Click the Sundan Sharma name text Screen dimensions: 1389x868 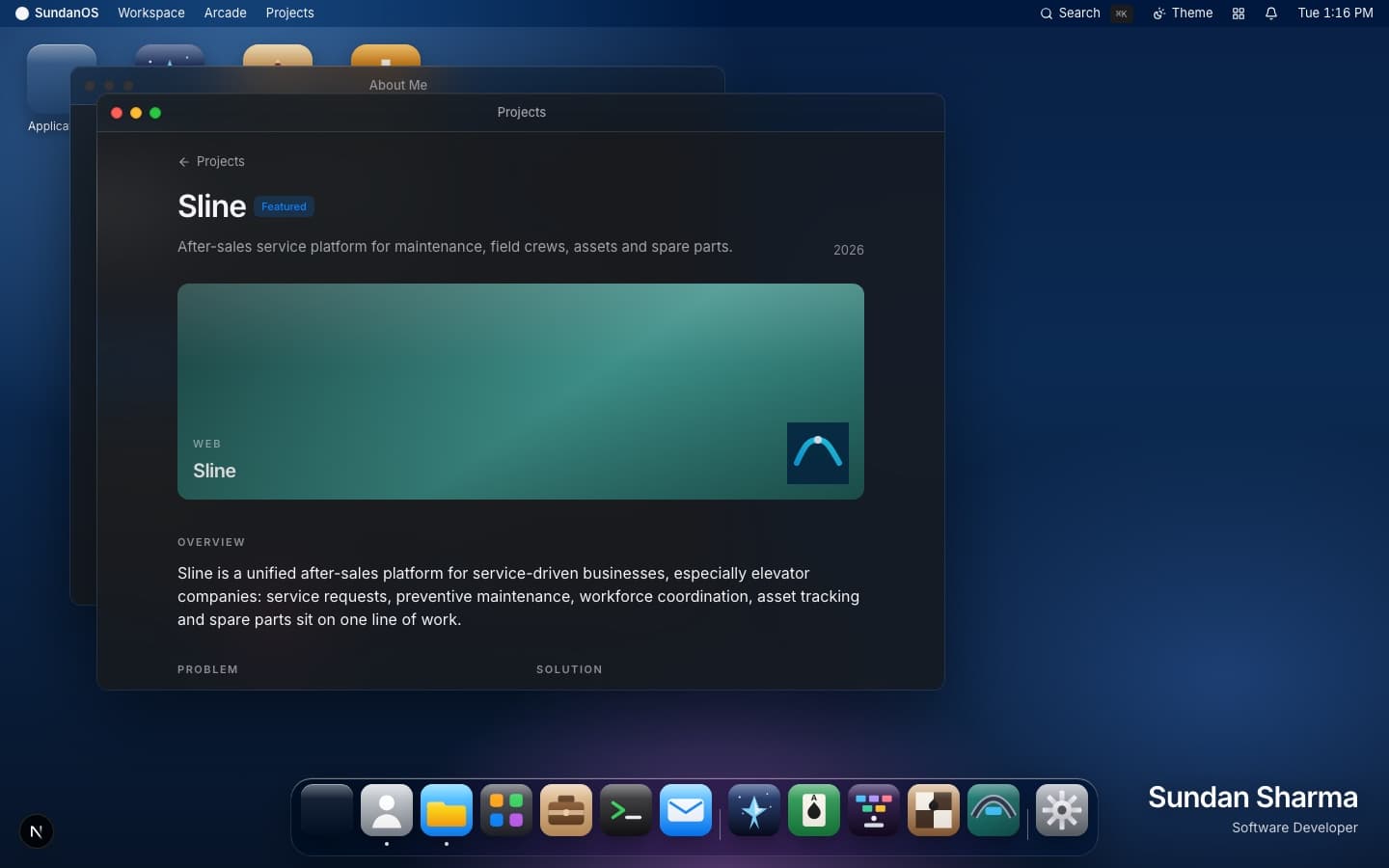click(x=1253, y=798)
